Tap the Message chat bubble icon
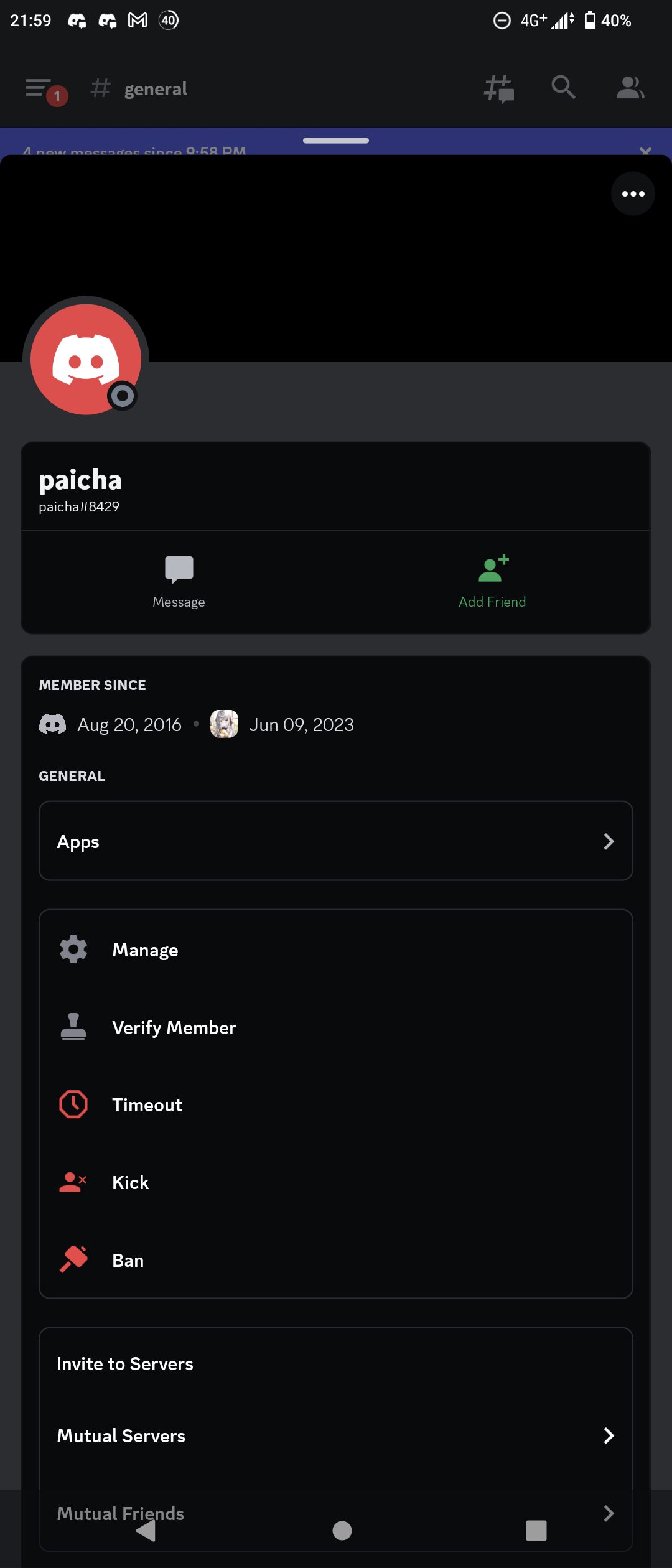The width and height of the screenshot is (672, 1568). (179, 569)
